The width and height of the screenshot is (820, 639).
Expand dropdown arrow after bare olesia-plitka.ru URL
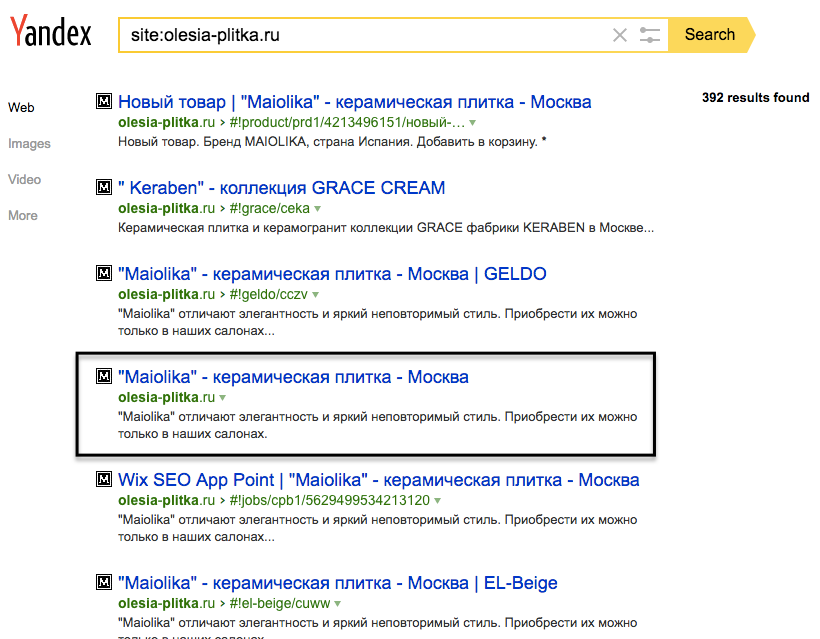click(x=223, y=398)
